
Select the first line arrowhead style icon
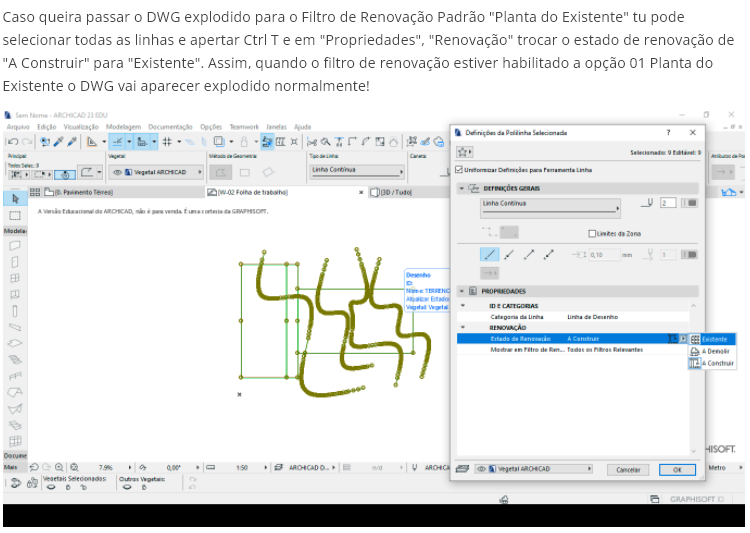coord(489,255)
